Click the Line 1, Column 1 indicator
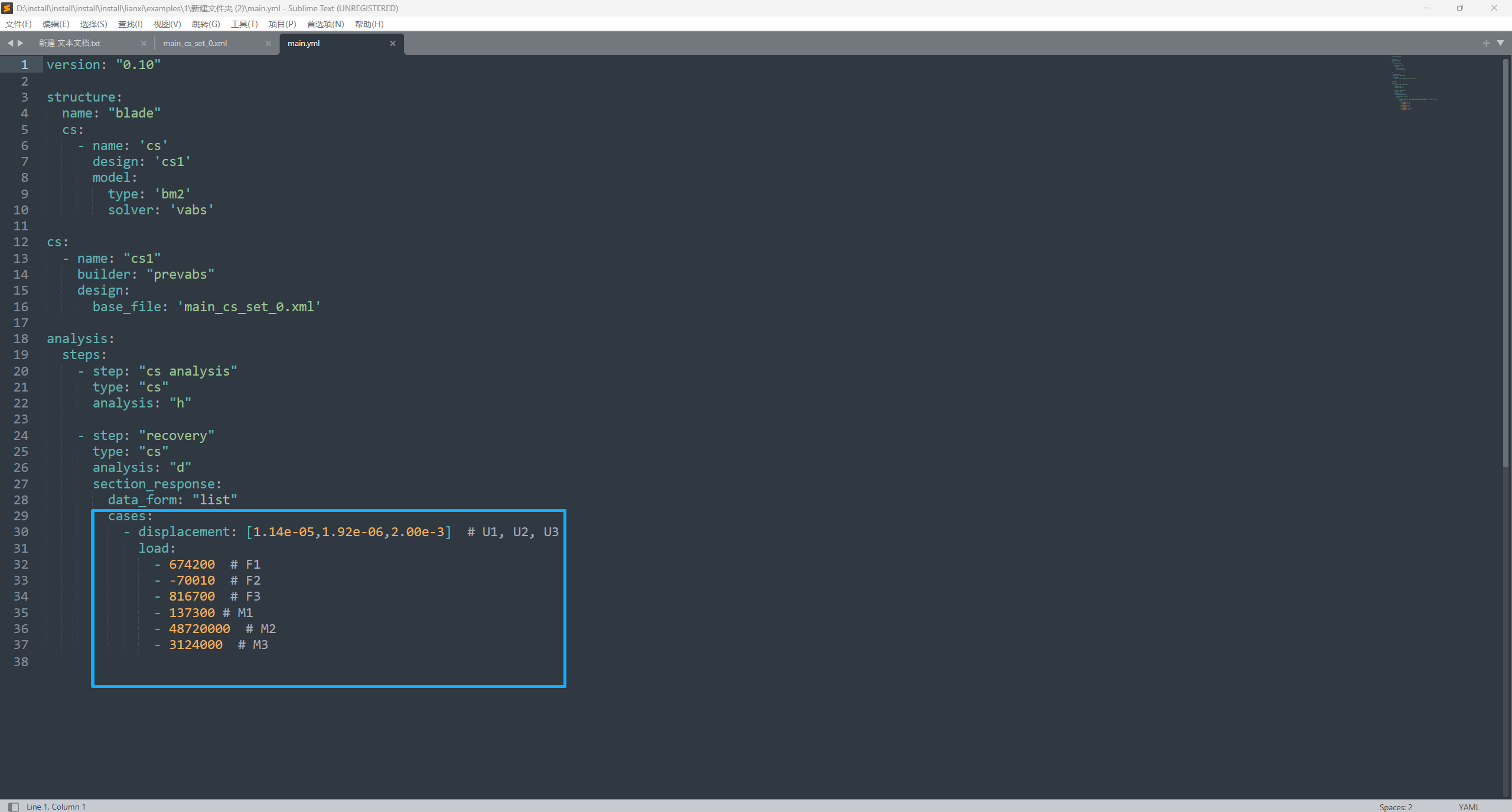The width and height of the screenshot is (1512, 812). [56, 807]
